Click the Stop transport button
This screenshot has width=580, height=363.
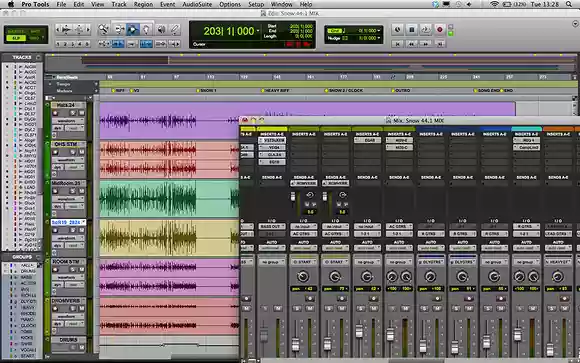[411, 30]
